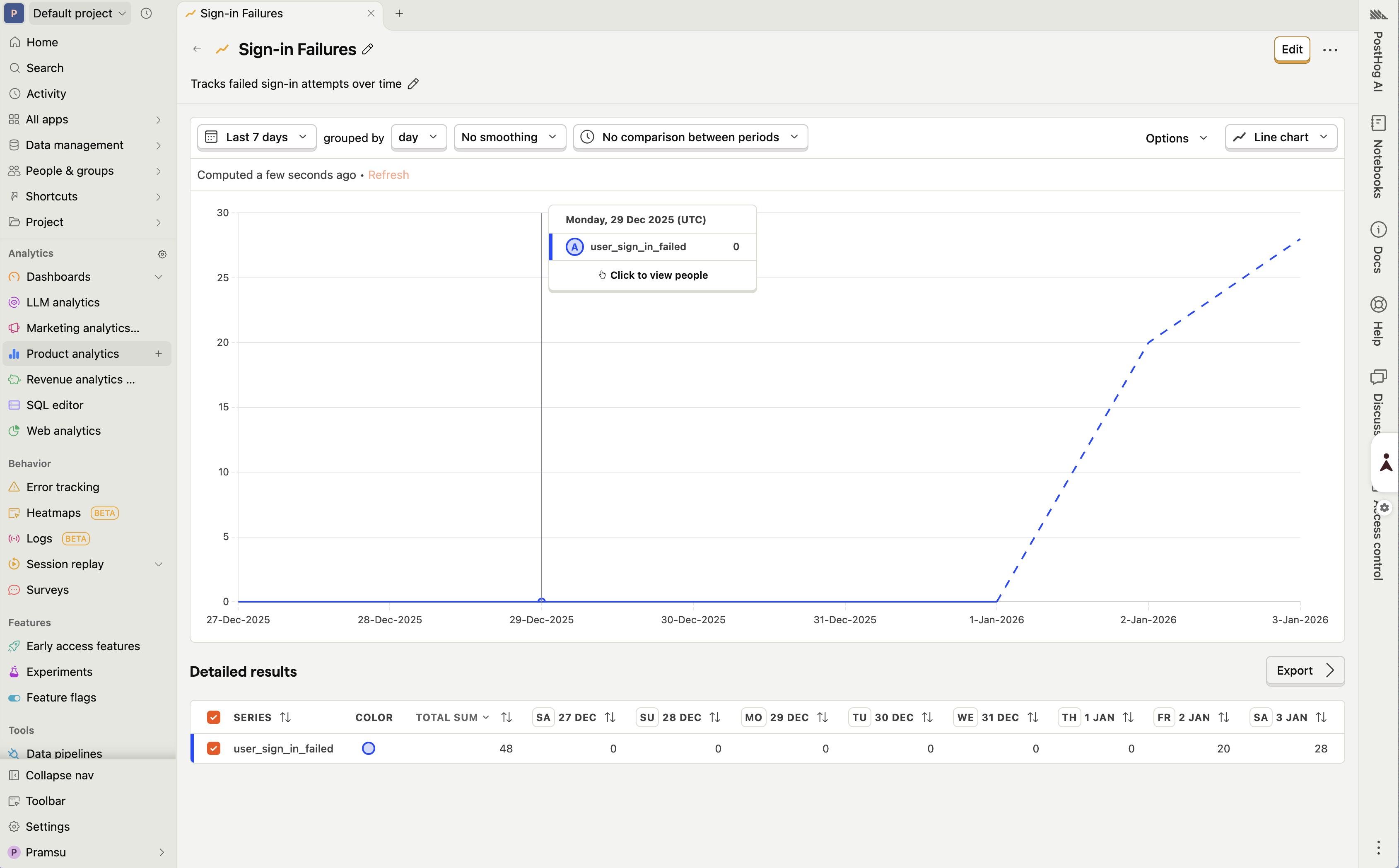
Task: Click the Analytics section gear icon
Action: (162, 254)
